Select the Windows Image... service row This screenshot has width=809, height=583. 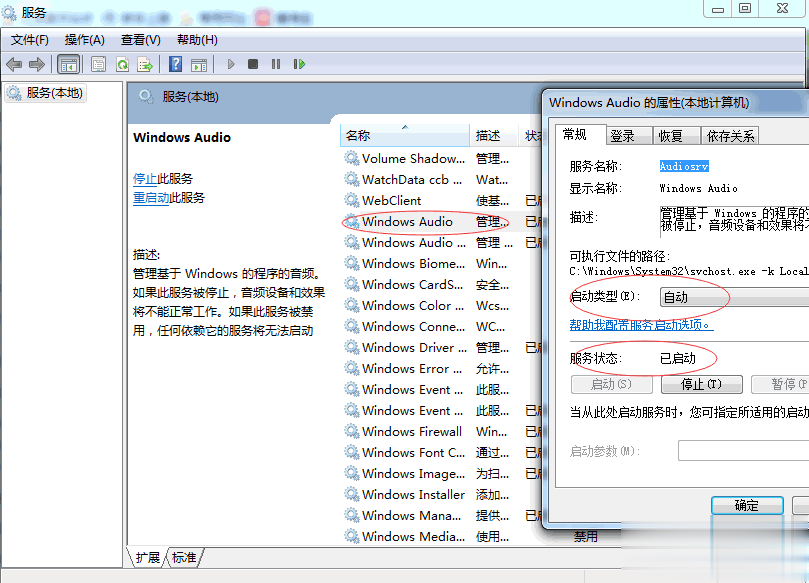coord(441,474)
